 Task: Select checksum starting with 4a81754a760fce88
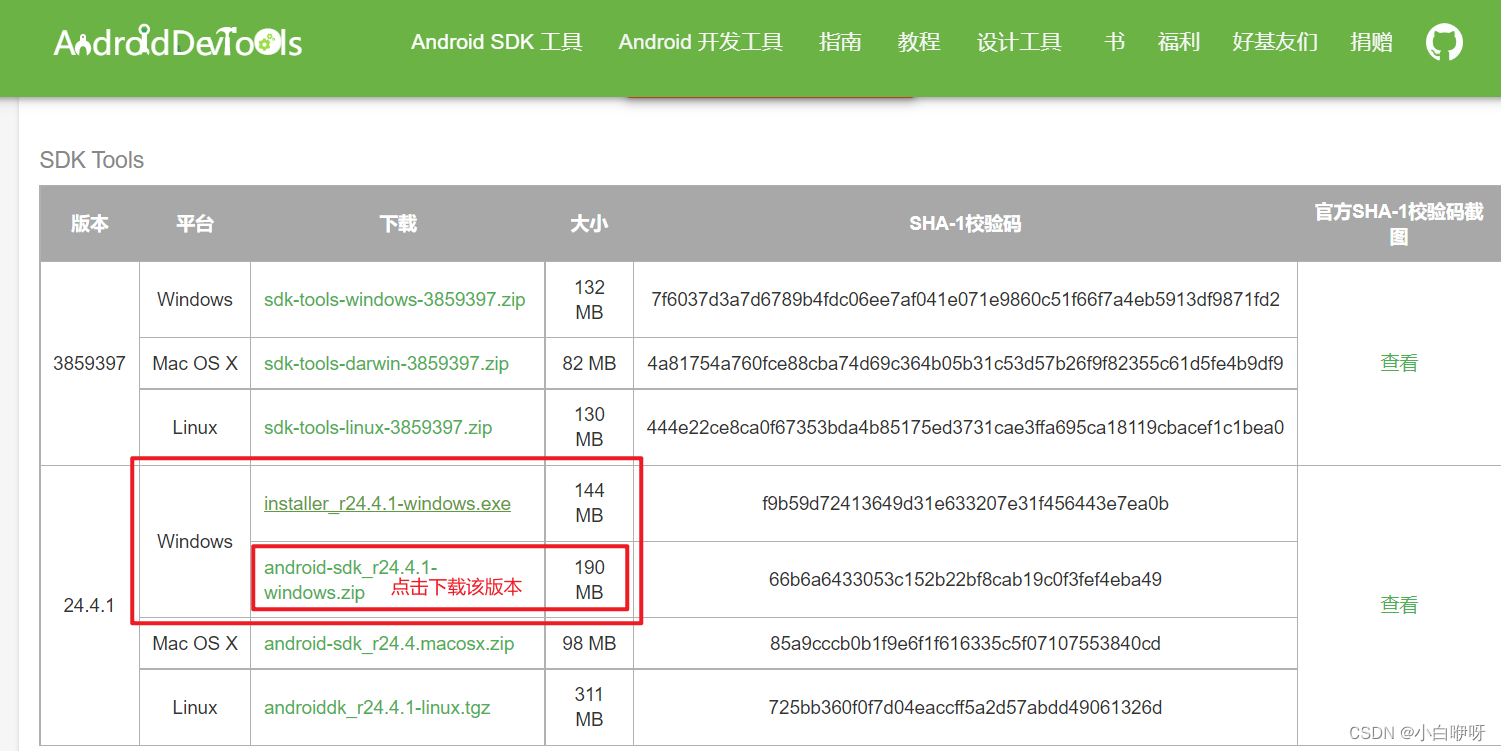(965, 364)
